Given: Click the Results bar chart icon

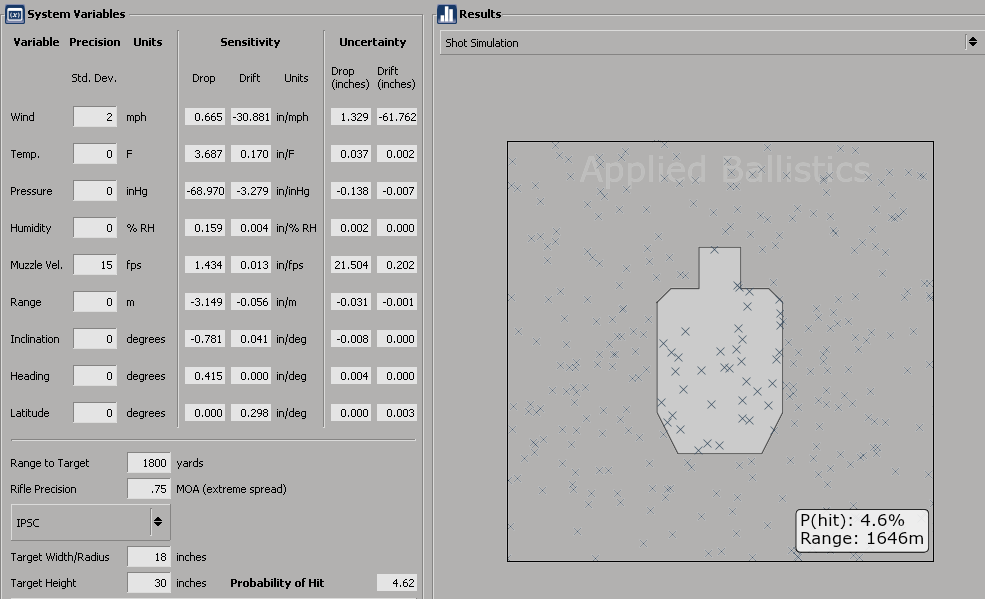Looking at the screenshot, I should point(447,14).
